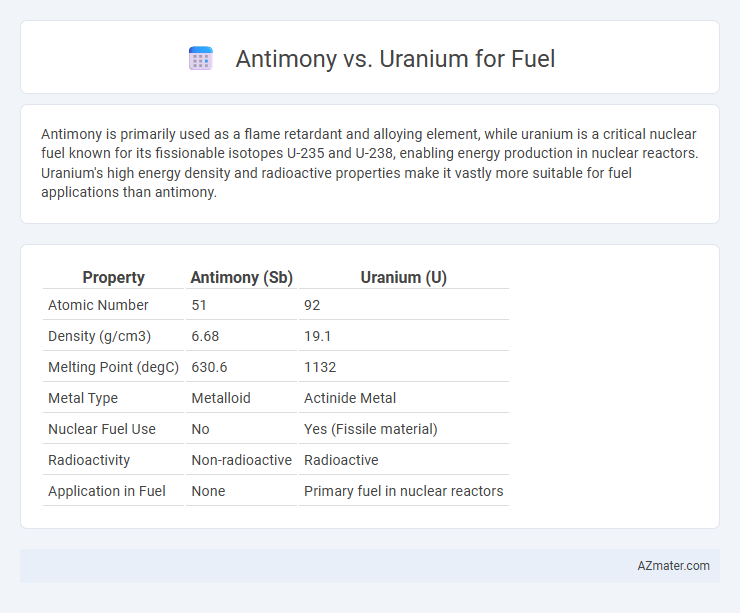Click the 'Metalloid' cell
Viewport: 740px width, 613px height.
pos(221,398)
